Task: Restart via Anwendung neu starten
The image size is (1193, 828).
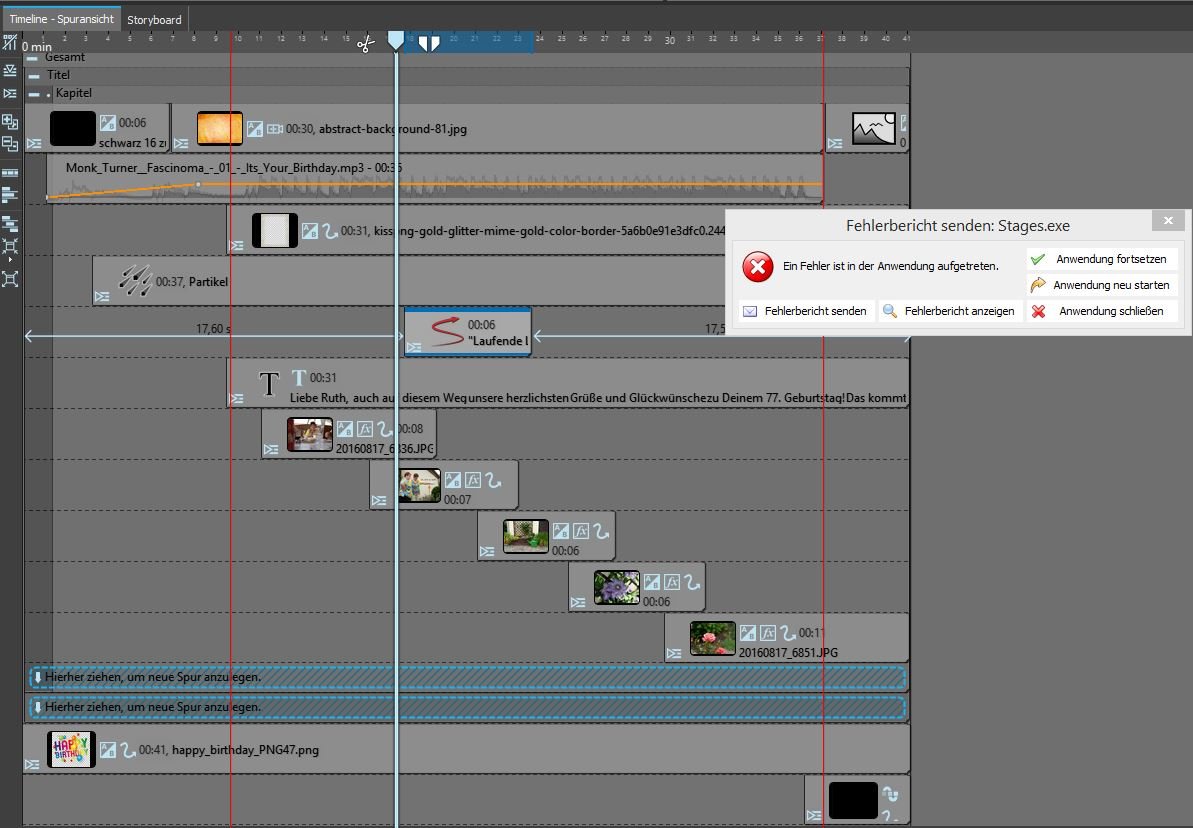Action: click(1101, 285)
